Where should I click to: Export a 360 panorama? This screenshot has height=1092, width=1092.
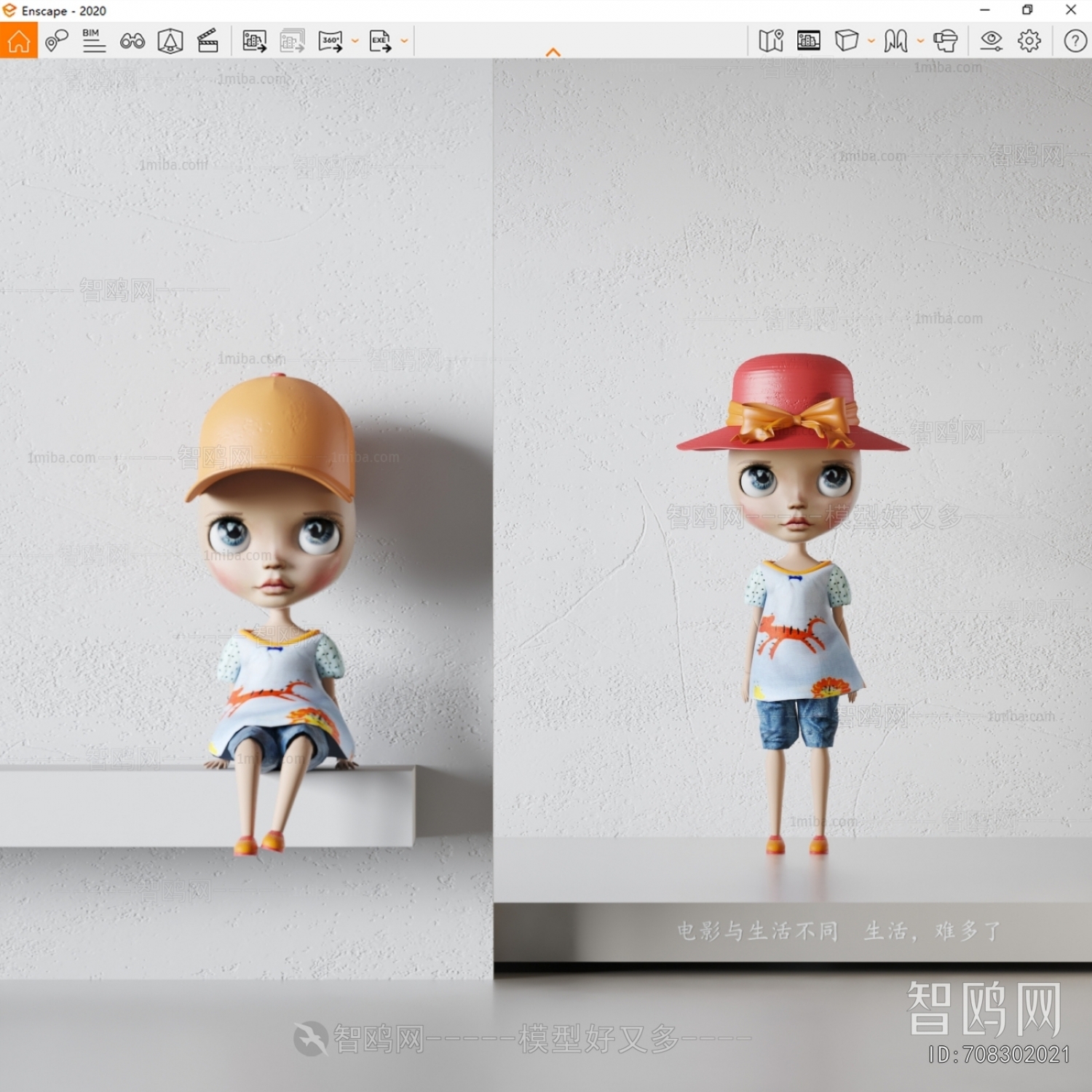331,41
